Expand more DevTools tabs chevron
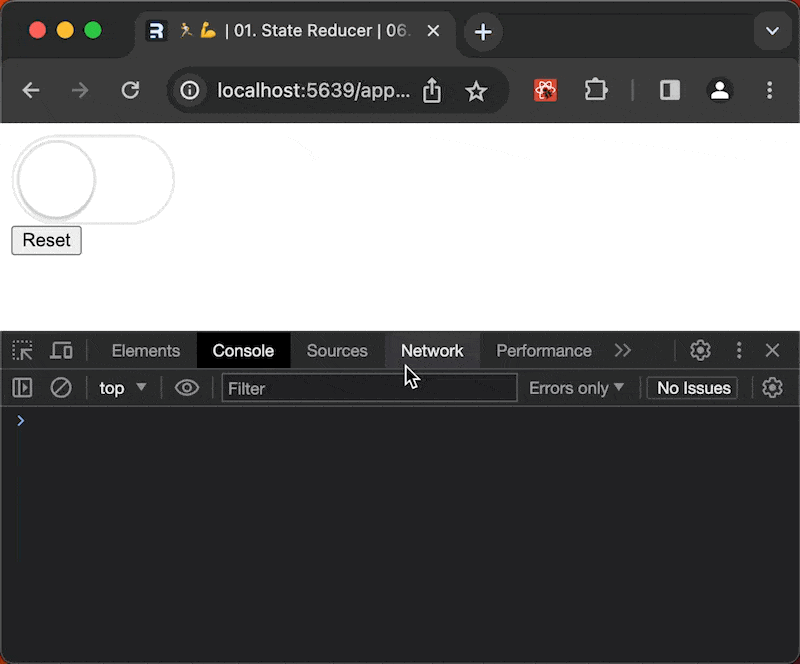800x664 pixels. pyautogui.click(x=623, y=351)
